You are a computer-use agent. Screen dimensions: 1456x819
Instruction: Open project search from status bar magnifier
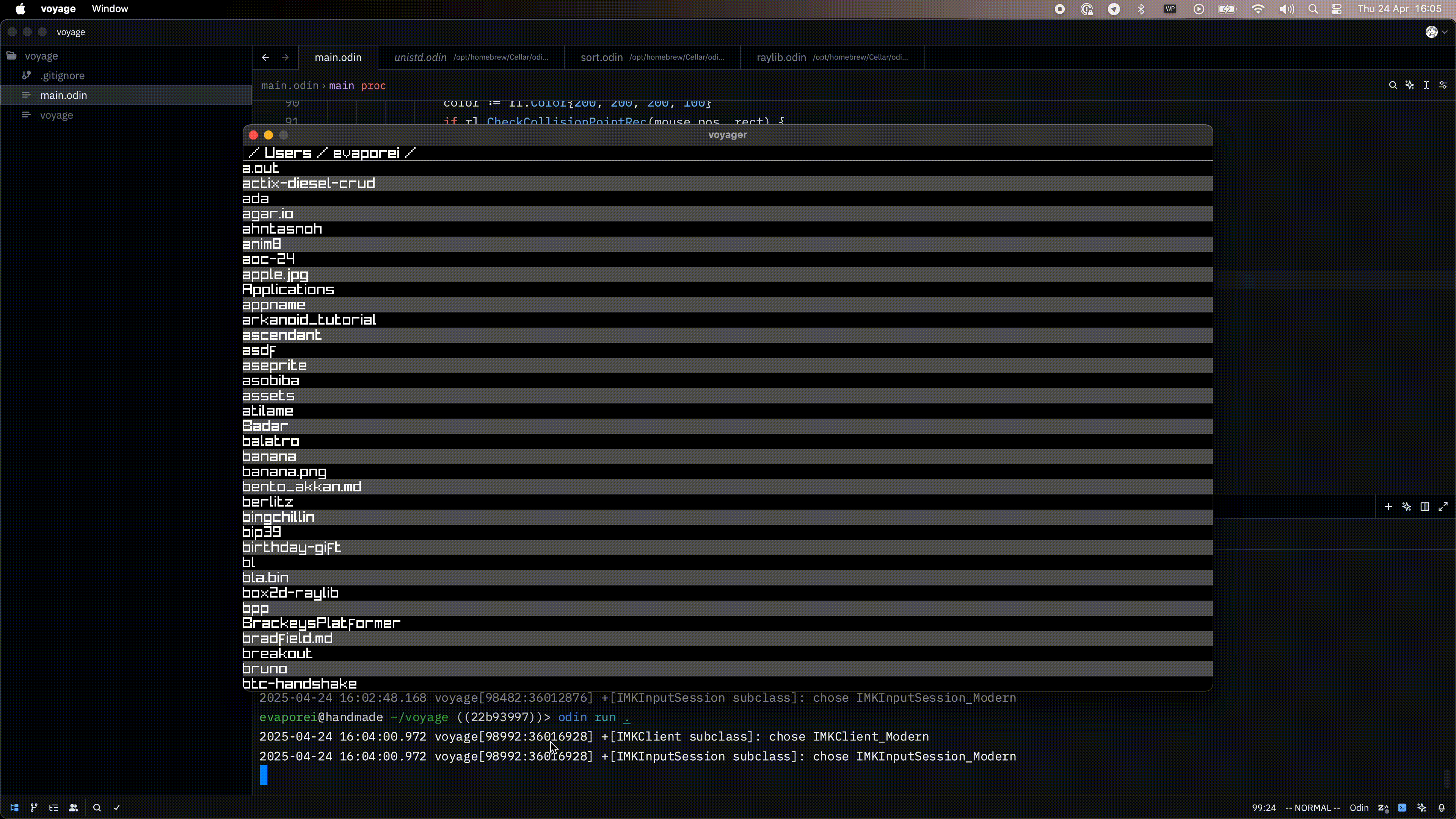(97, 808)
